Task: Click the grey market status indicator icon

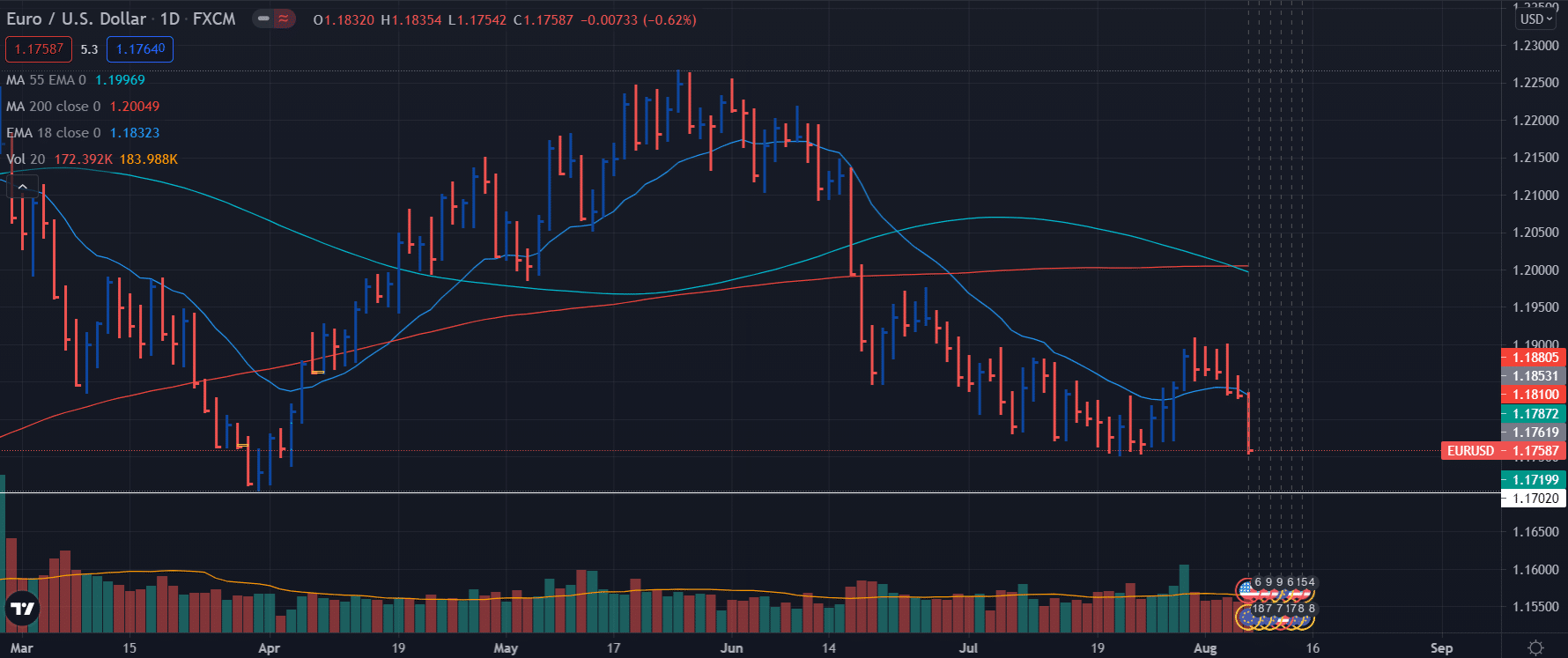Action: coord(263,18)
